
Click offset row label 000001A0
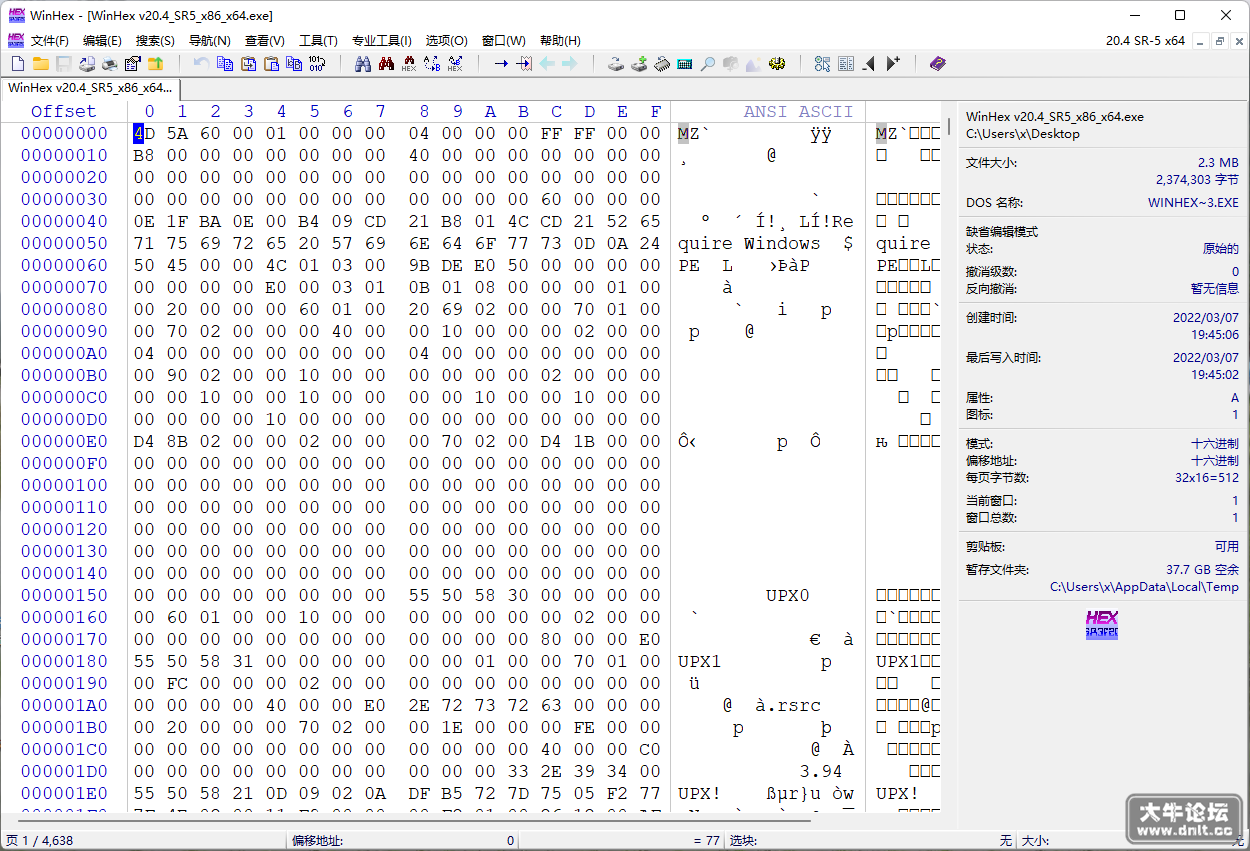coord(64,705)
